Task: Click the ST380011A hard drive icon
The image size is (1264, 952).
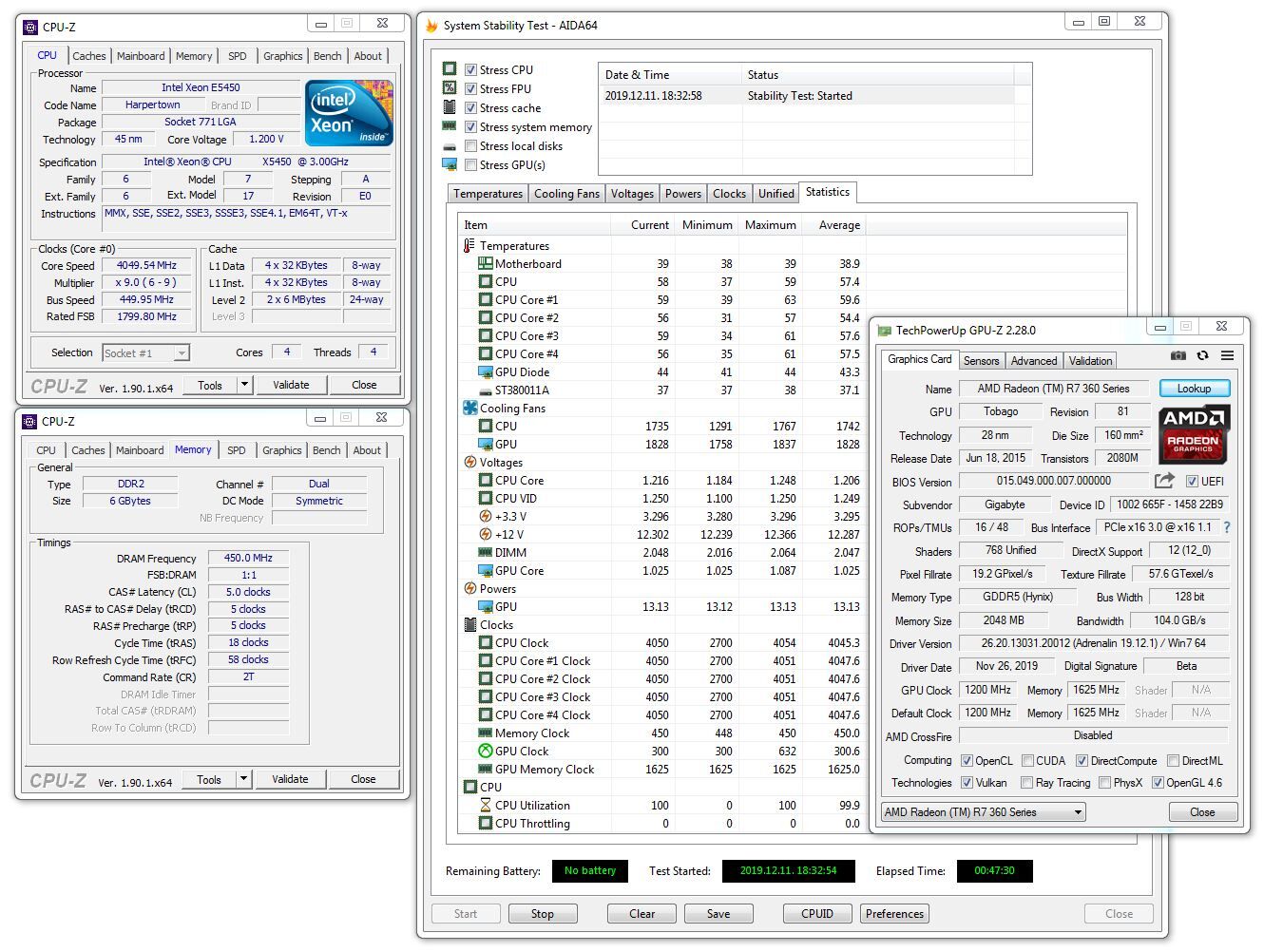Action: [485, 390]
